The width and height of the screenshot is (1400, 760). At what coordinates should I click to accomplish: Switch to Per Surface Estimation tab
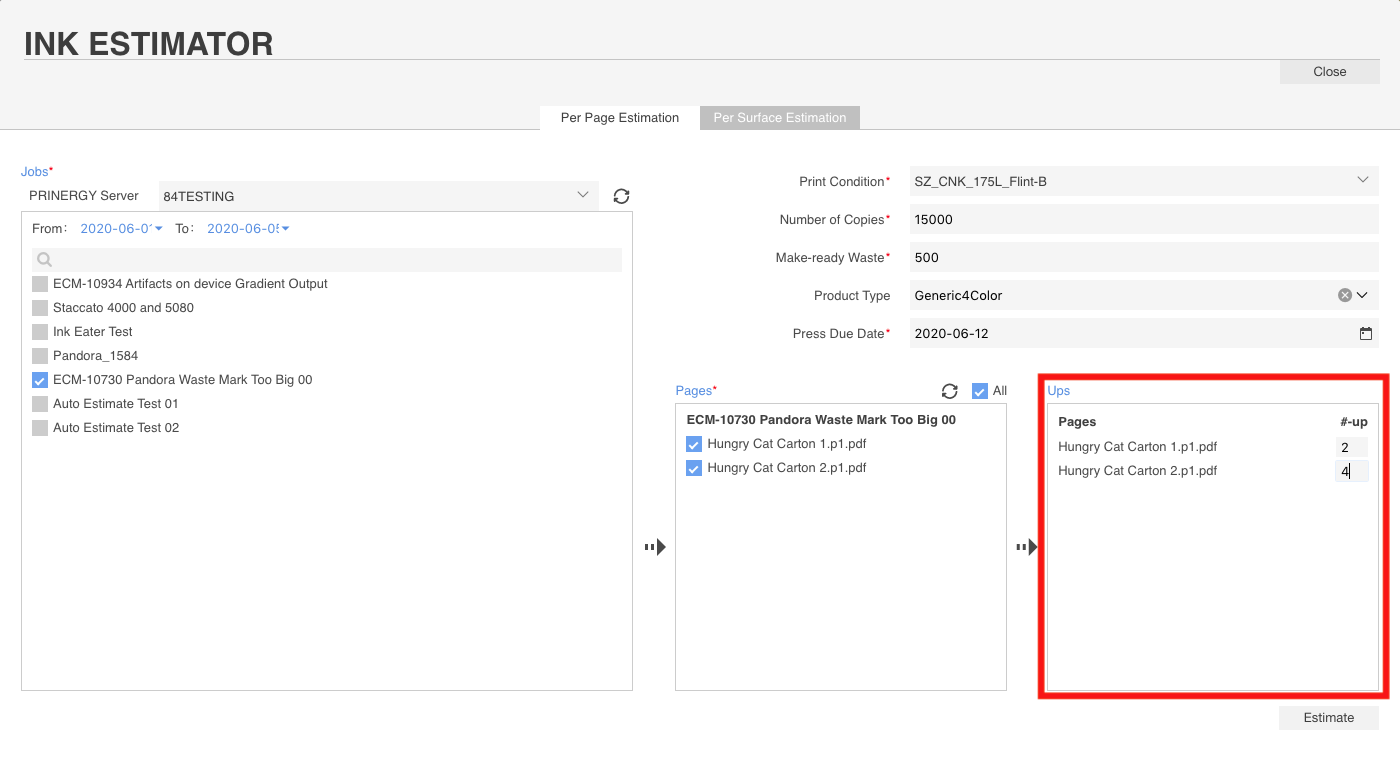[780, 118]
